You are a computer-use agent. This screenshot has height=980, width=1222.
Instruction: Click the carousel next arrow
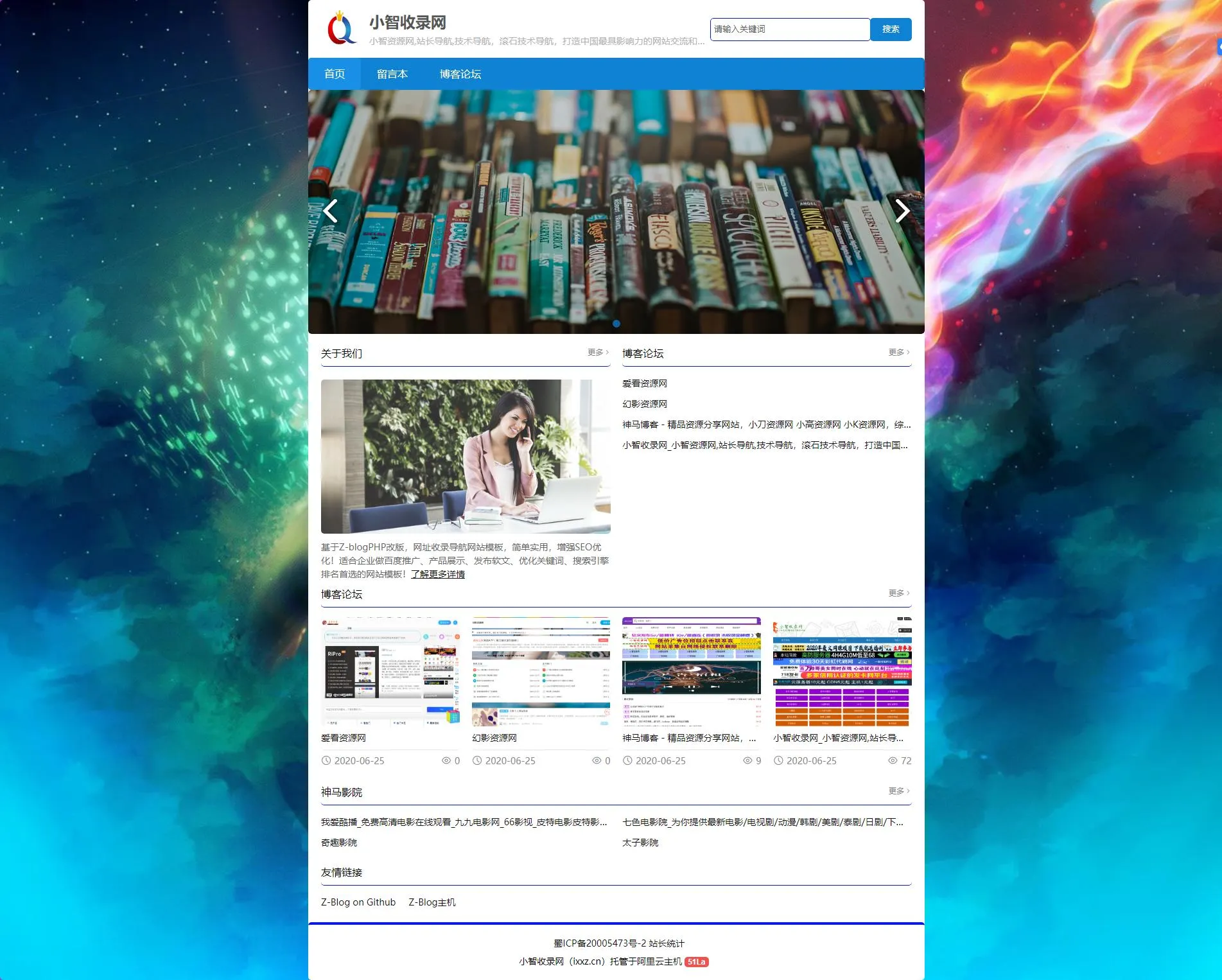(x=903, y=211)
